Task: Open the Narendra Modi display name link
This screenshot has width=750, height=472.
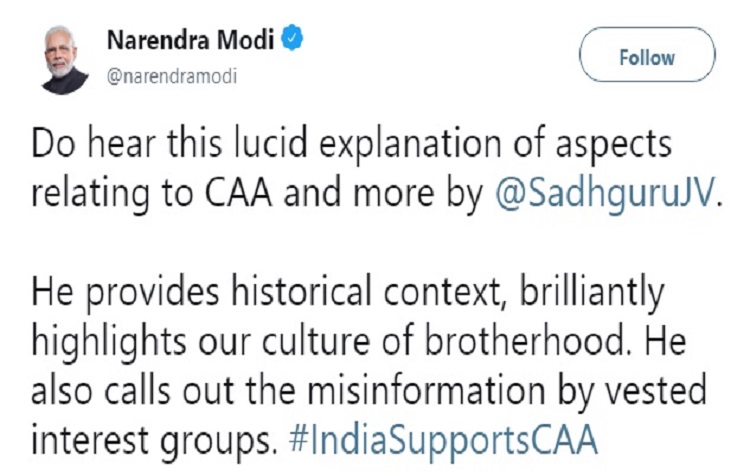Action: pos(190,39)
